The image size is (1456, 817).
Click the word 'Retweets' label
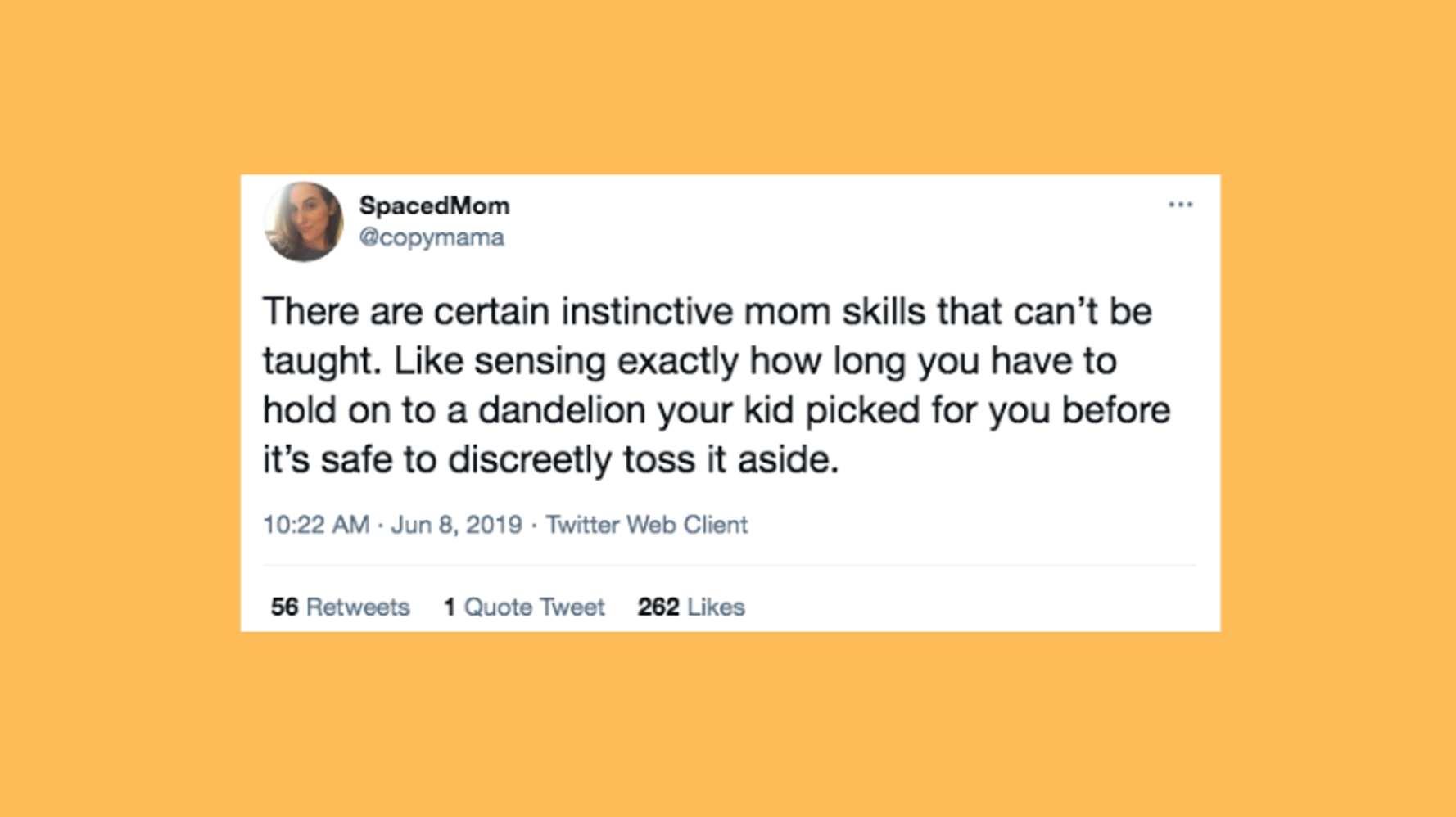358,607
